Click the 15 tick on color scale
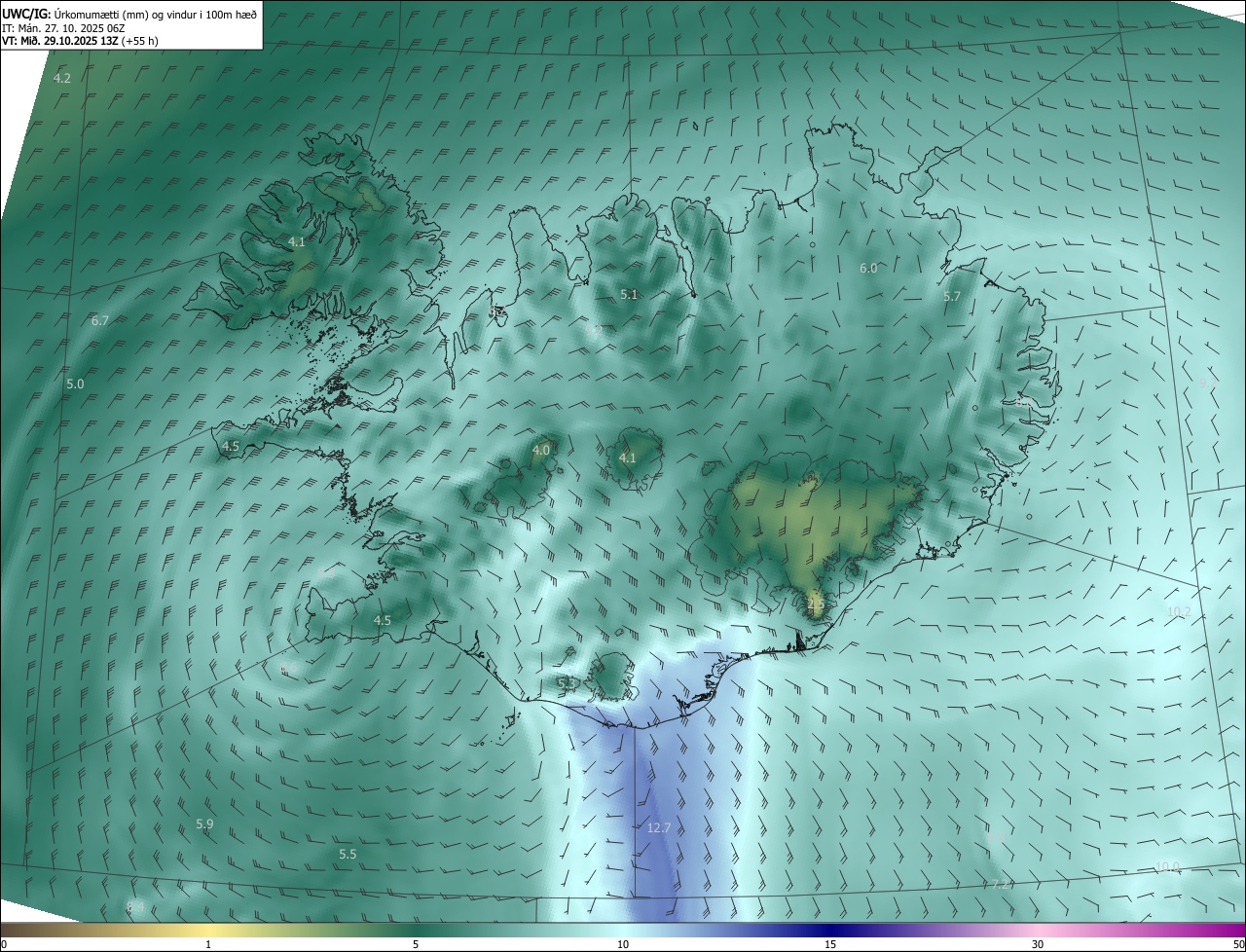 click(x=830, y=944)
